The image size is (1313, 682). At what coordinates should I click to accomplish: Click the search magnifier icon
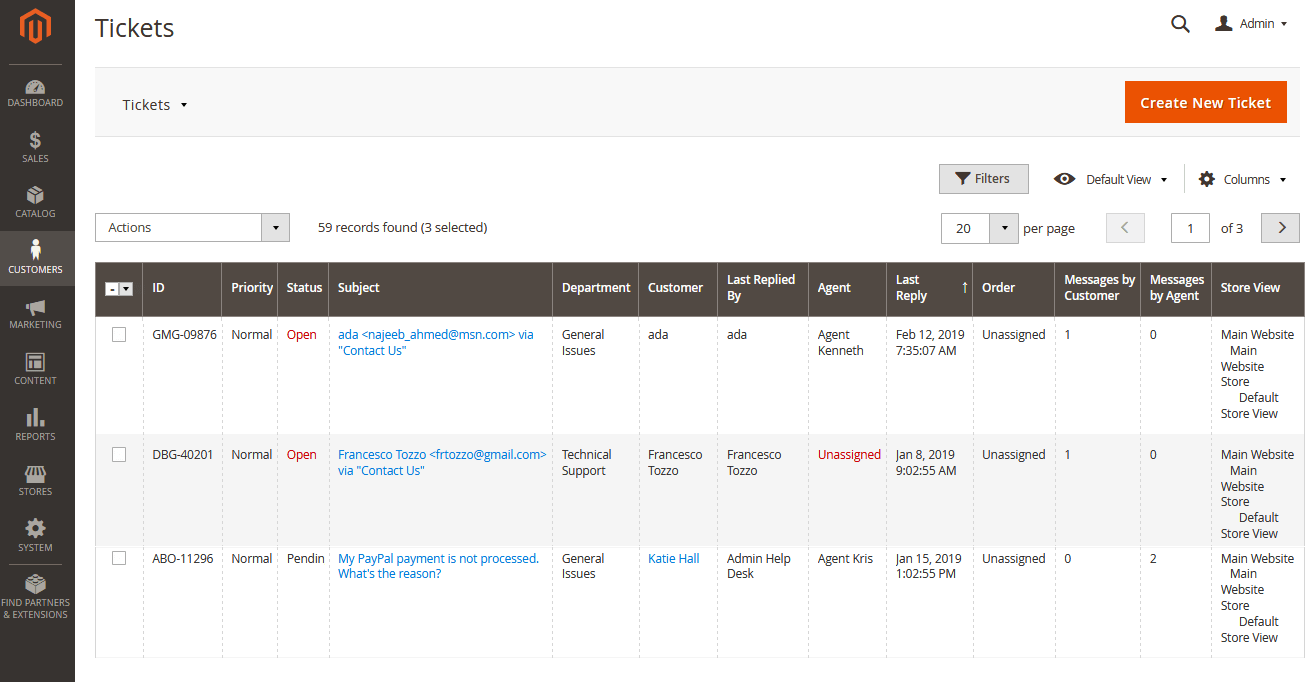point(1180,23)
